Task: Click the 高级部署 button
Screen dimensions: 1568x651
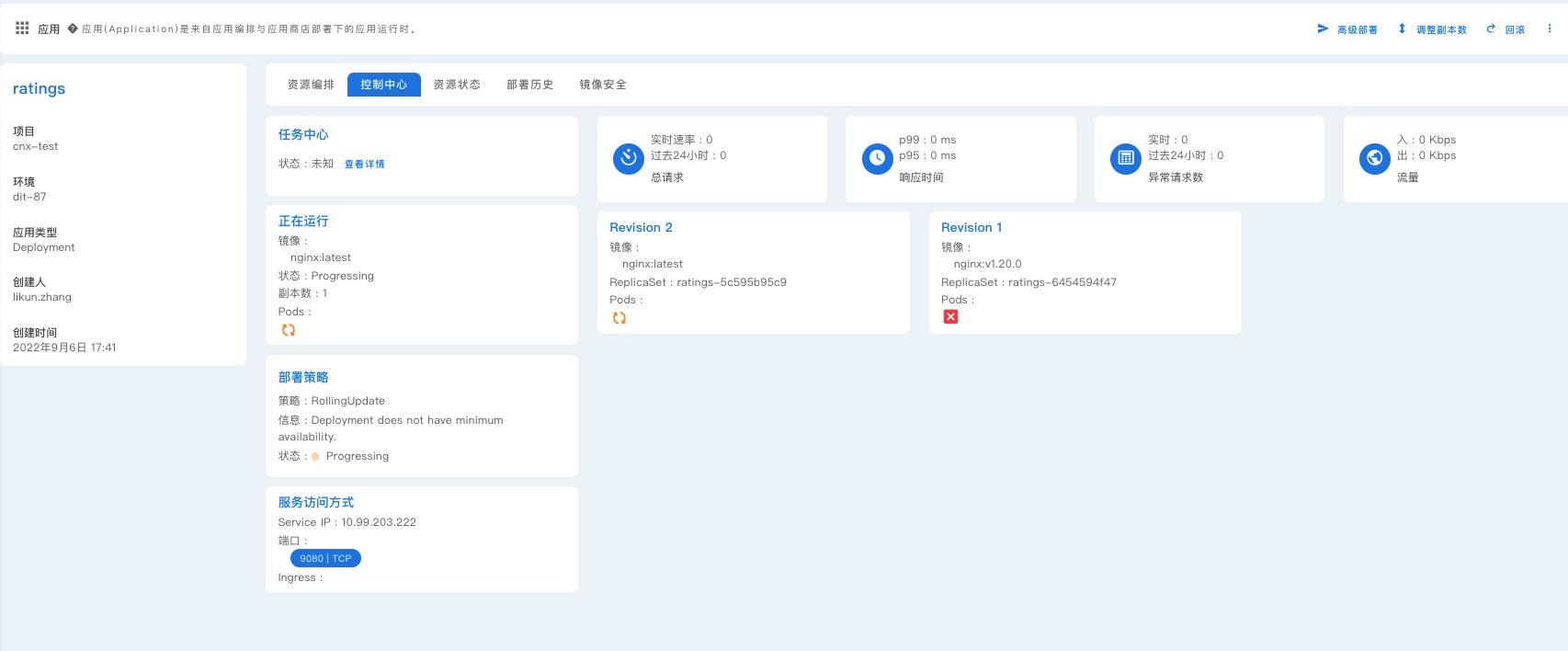Action: pos(1347,29)
